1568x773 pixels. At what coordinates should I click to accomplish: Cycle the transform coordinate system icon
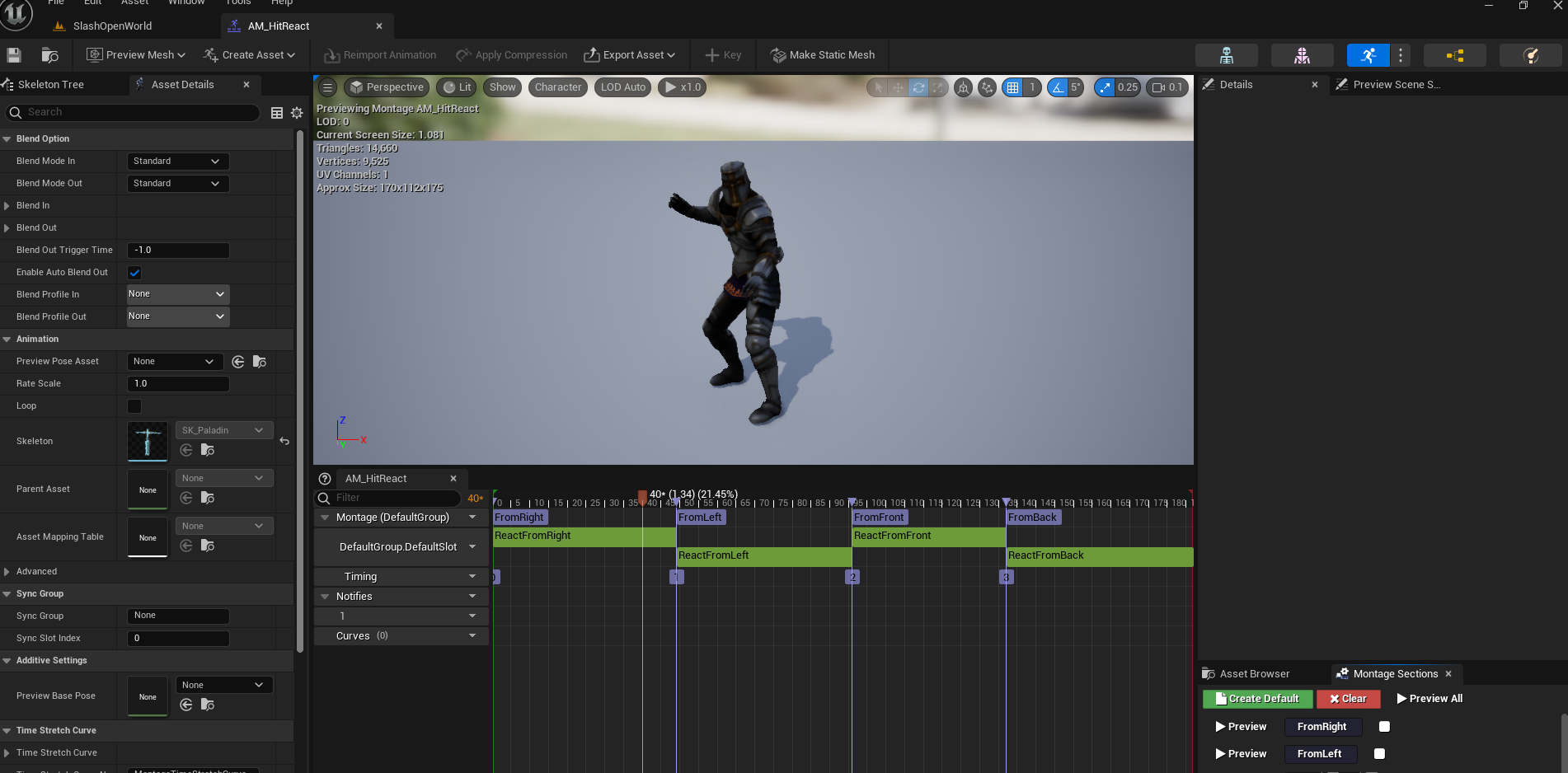pos(963,87)
